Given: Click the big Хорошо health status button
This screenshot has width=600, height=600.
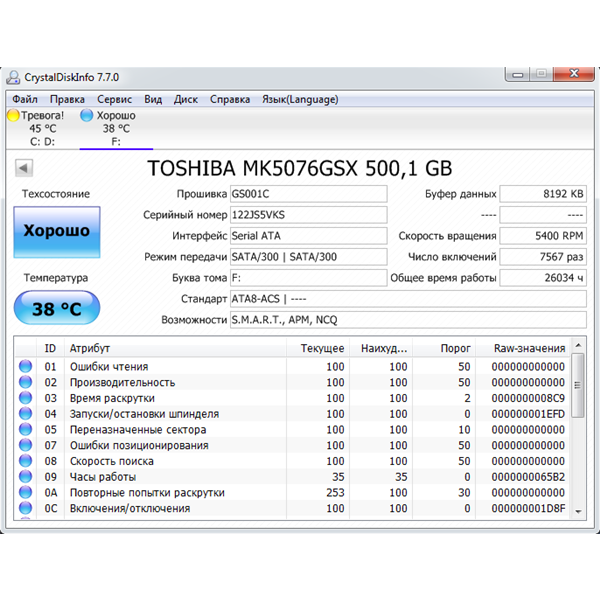Looking at the screenshot, I should coord(57,232).
